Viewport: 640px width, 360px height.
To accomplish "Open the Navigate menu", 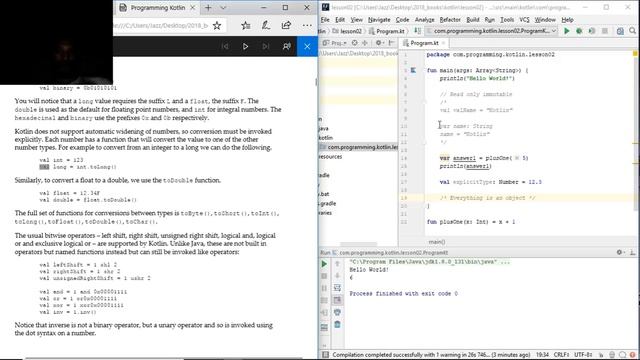I will (x=379, y=20).
